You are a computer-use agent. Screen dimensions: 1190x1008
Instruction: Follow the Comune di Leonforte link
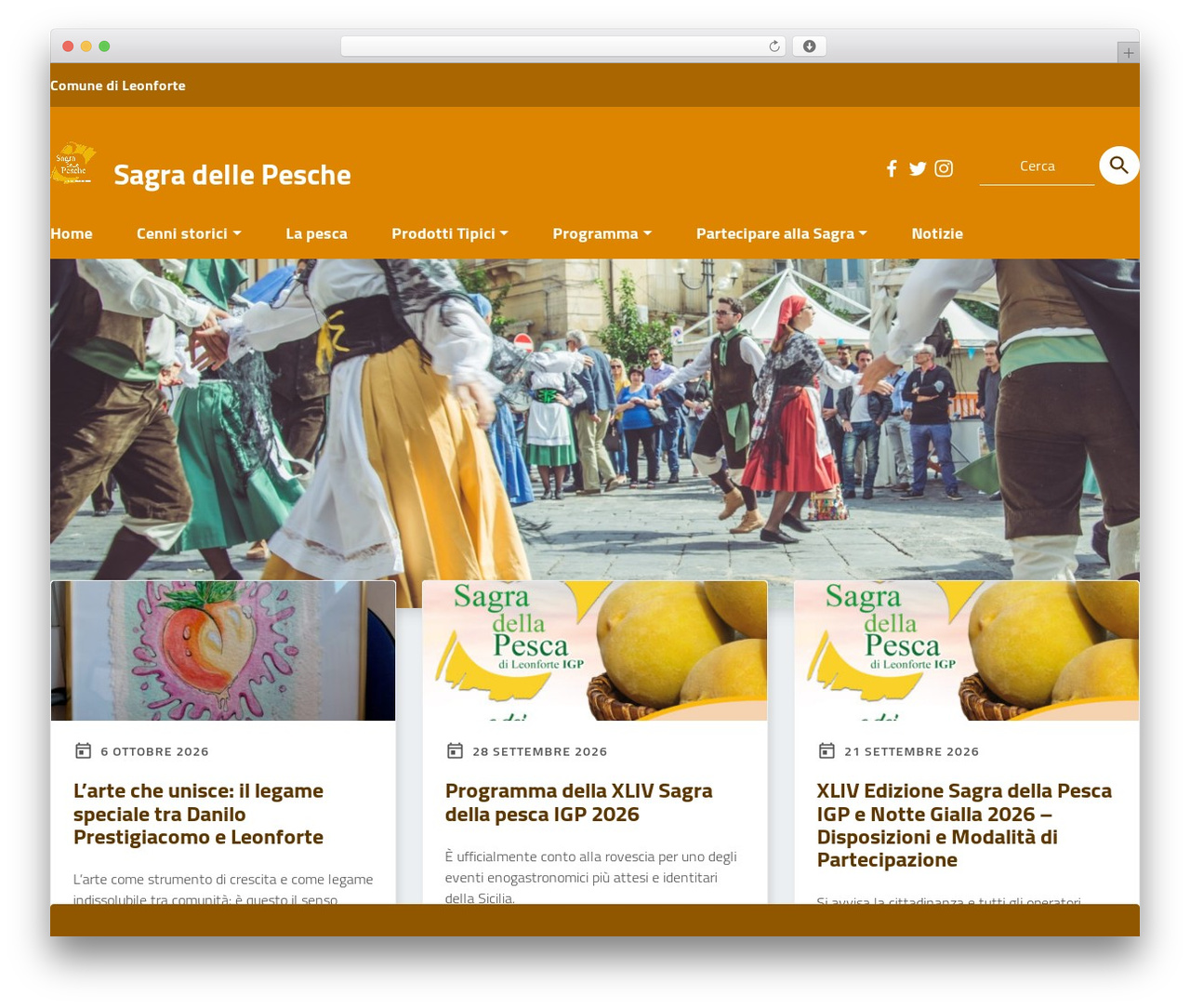118,86
